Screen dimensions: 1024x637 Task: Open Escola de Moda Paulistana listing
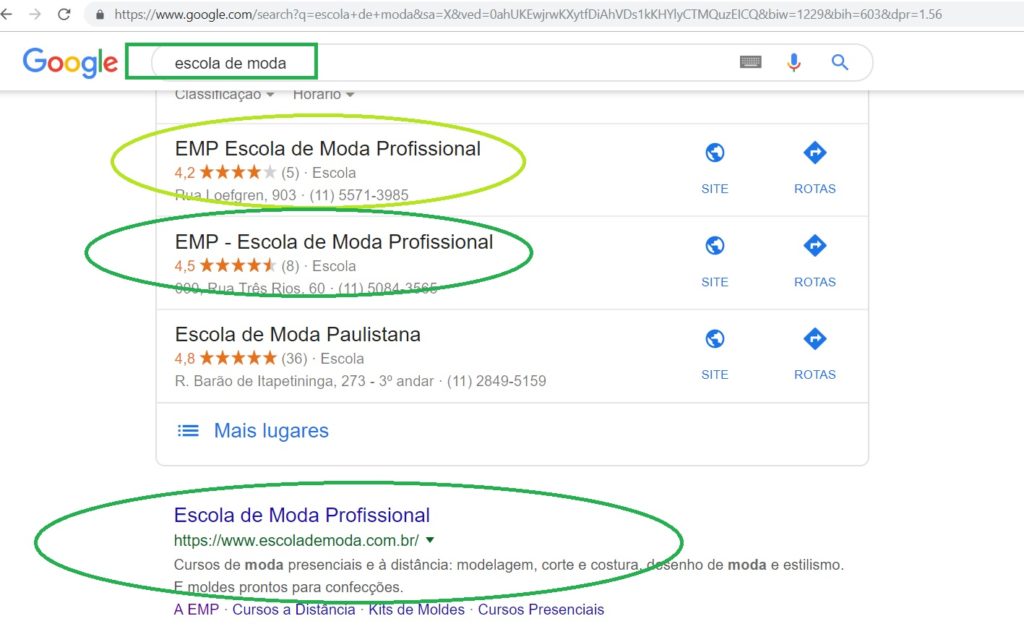(297, 335)
